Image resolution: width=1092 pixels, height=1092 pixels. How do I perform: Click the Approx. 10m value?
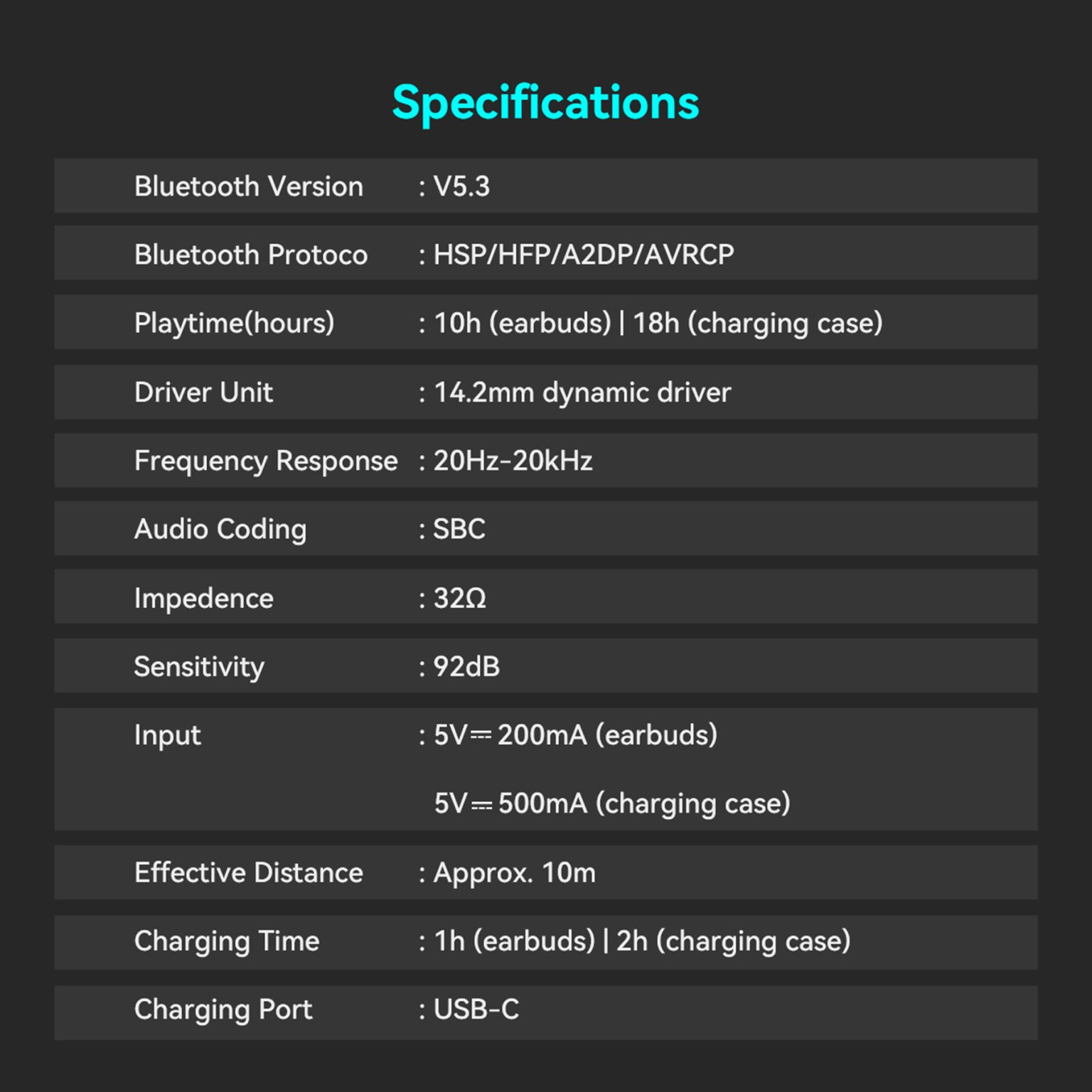514,872
